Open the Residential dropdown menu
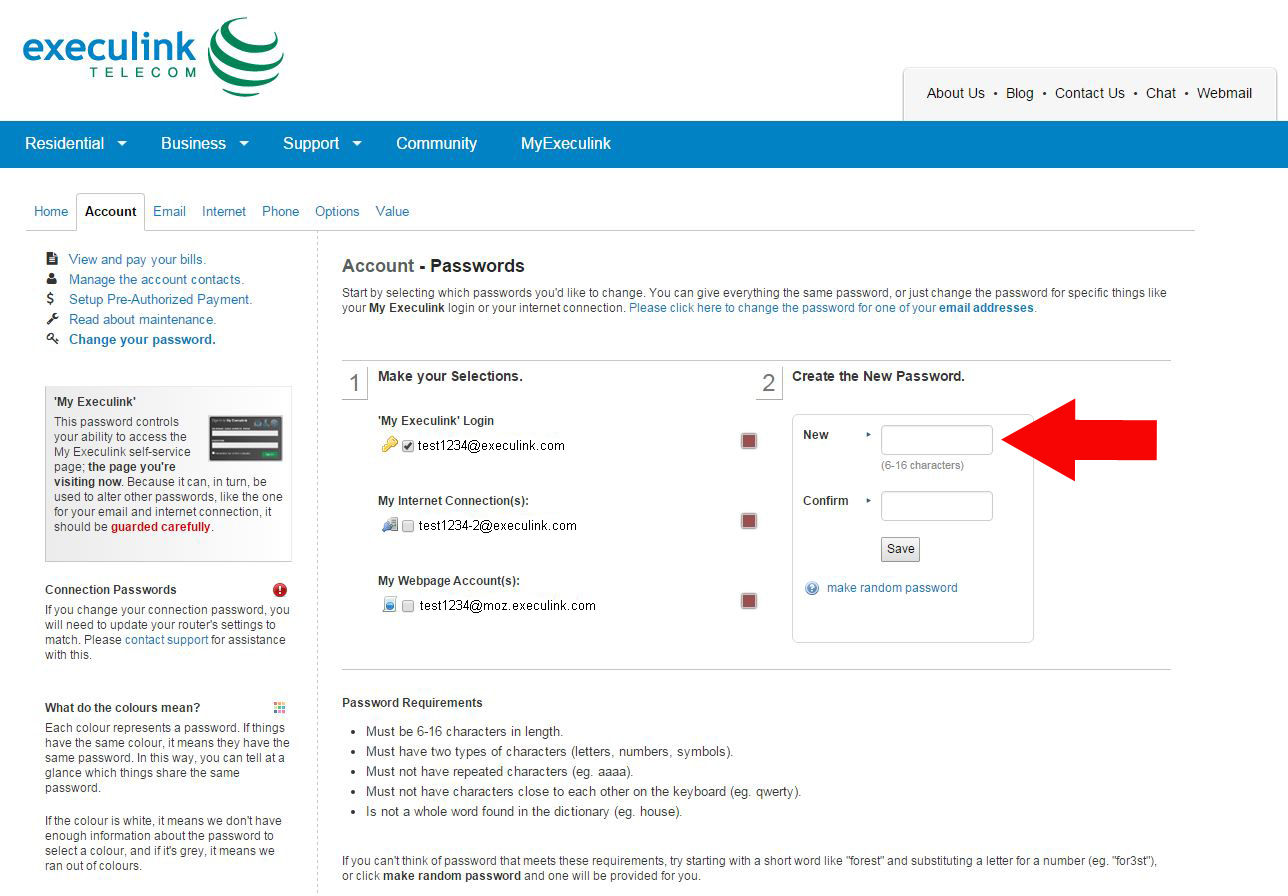 pyautogui.click(x=76, y=143)
